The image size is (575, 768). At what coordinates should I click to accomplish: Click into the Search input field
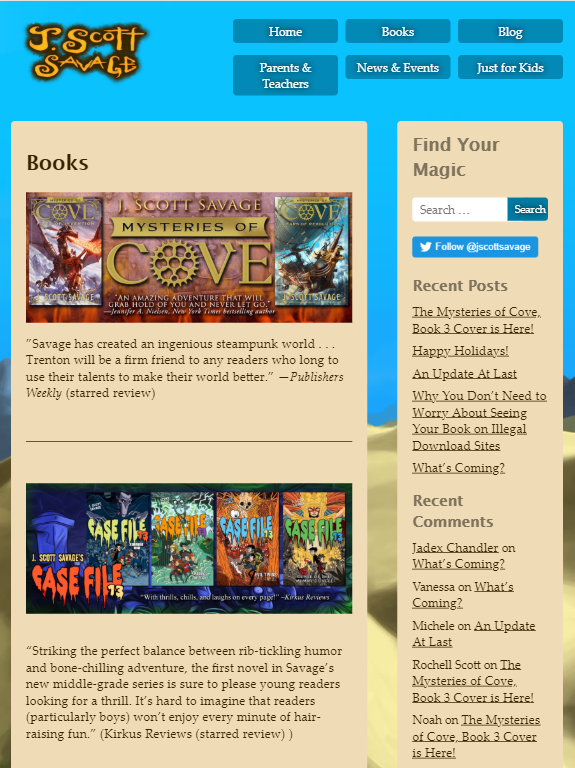pyautogui.click(x=459, y=210)
